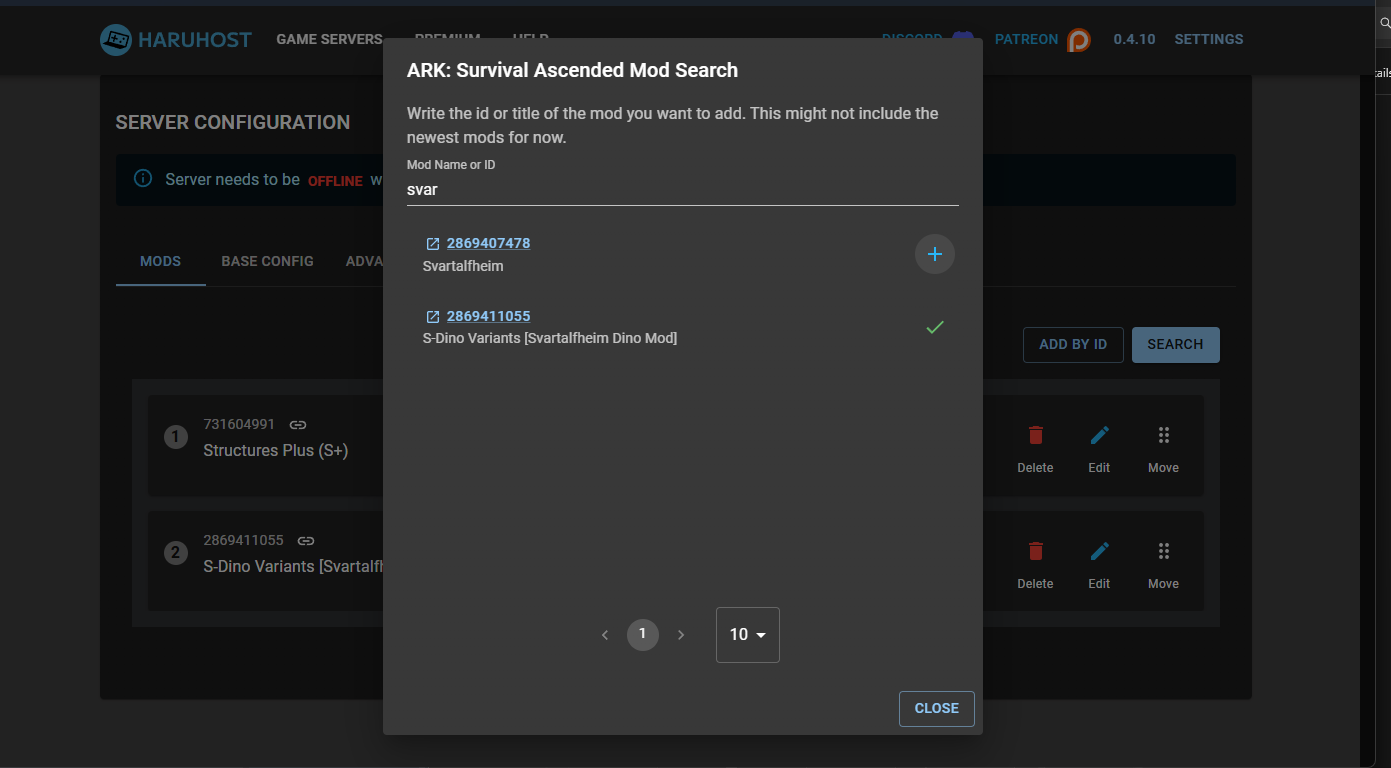
Task: Add the Svartalfheim mod with plus icon
Action: [x=935, y=254]
